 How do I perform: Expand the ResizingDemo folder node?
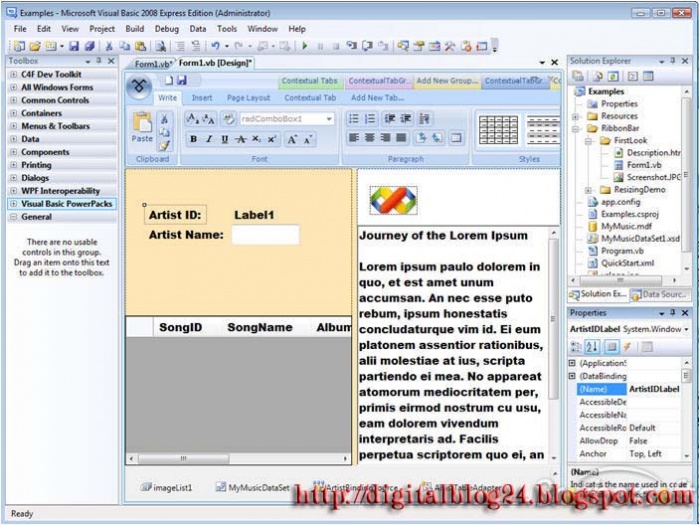588,190
